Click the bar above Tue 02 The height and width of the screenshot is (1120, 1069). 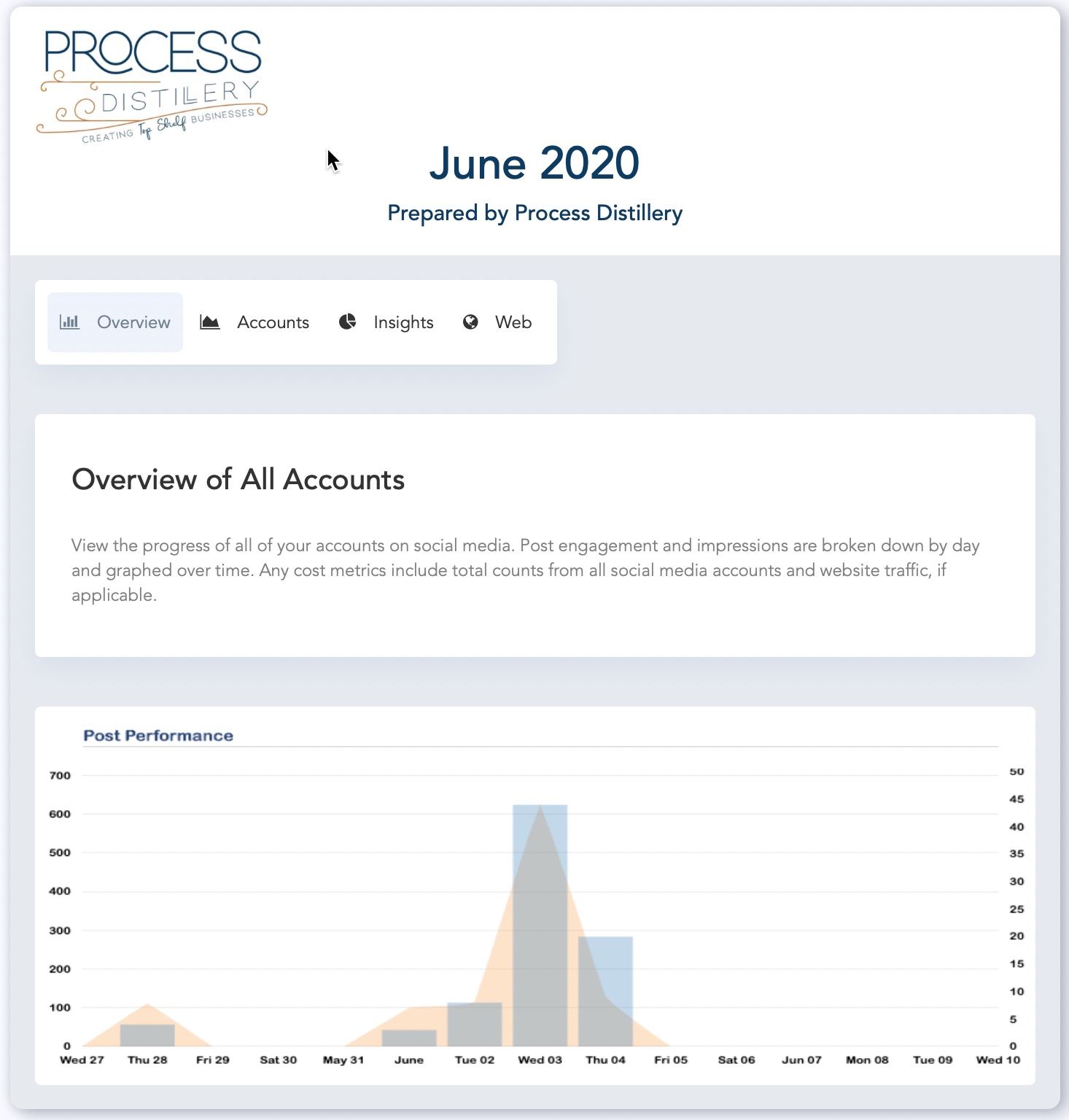pyautogui.click(x=475, y=1024)
